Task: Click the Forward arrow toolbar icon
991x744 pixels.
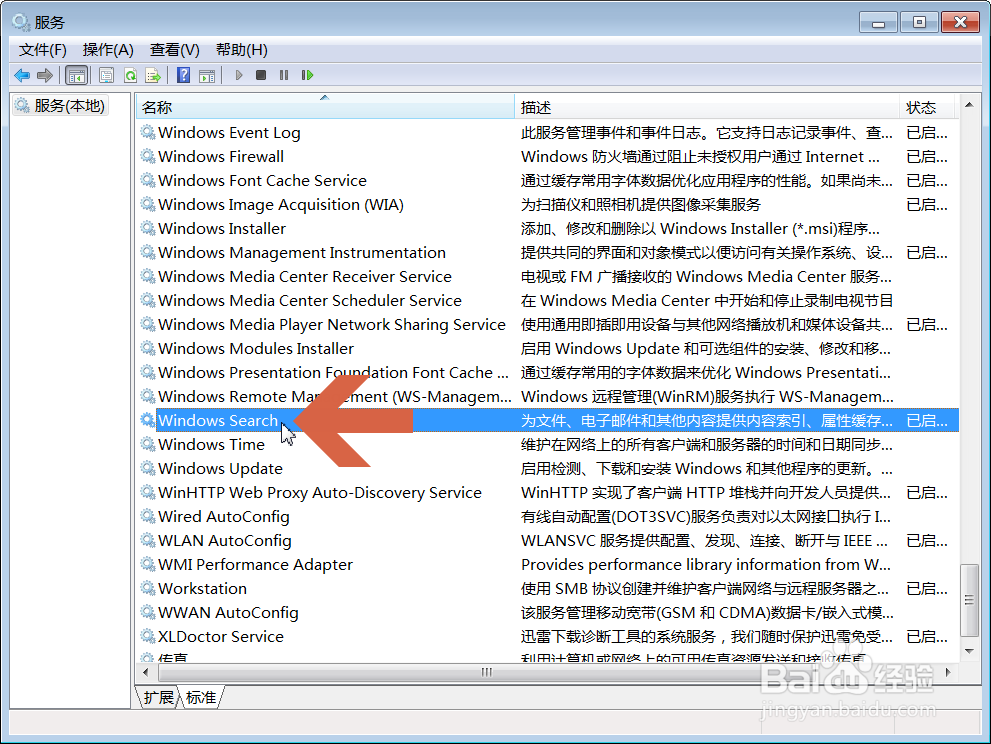Action: [45, 76]
